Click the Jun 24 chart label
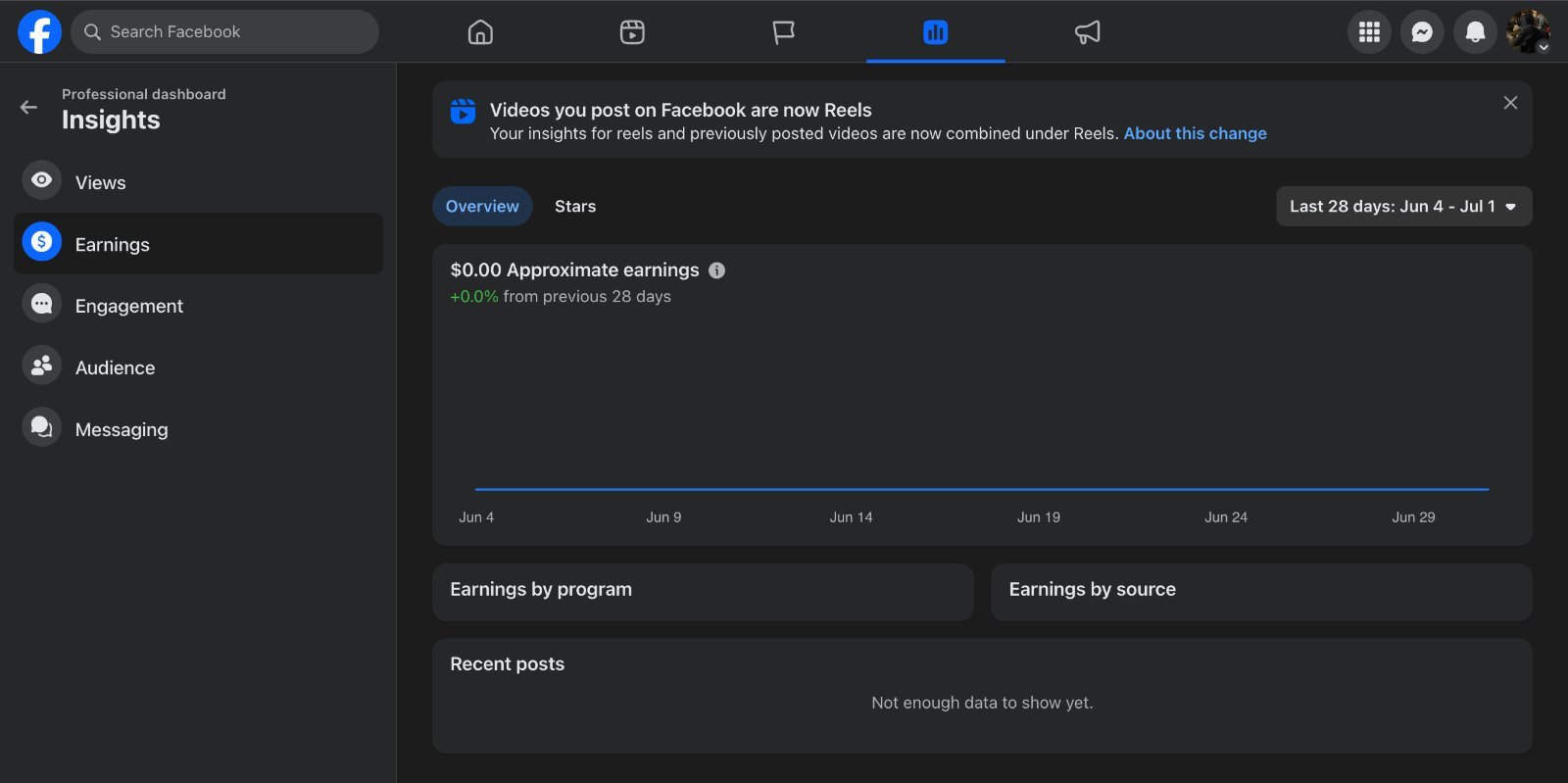Image resolution: width=1568 pixels, height=783 pixels. 1226,517
